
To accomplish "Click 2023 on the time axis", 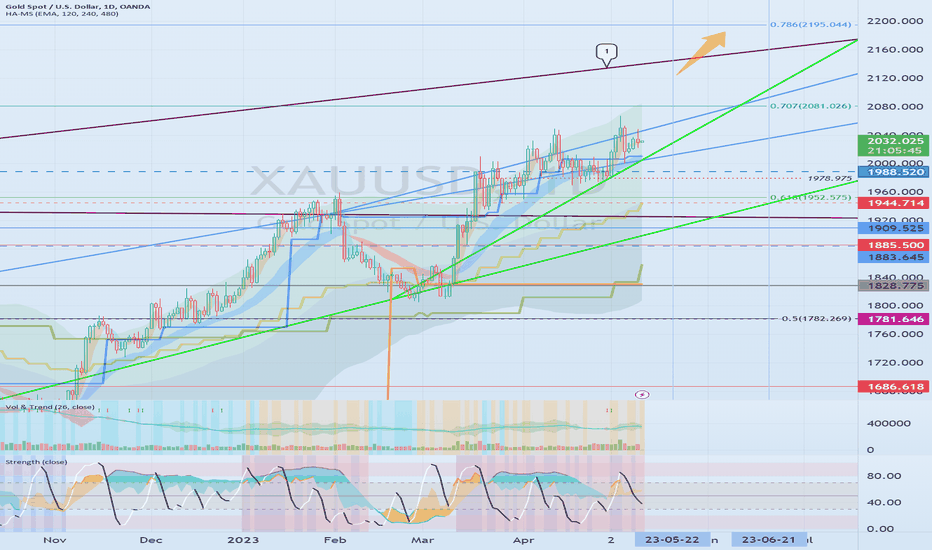I will (243, 540).
